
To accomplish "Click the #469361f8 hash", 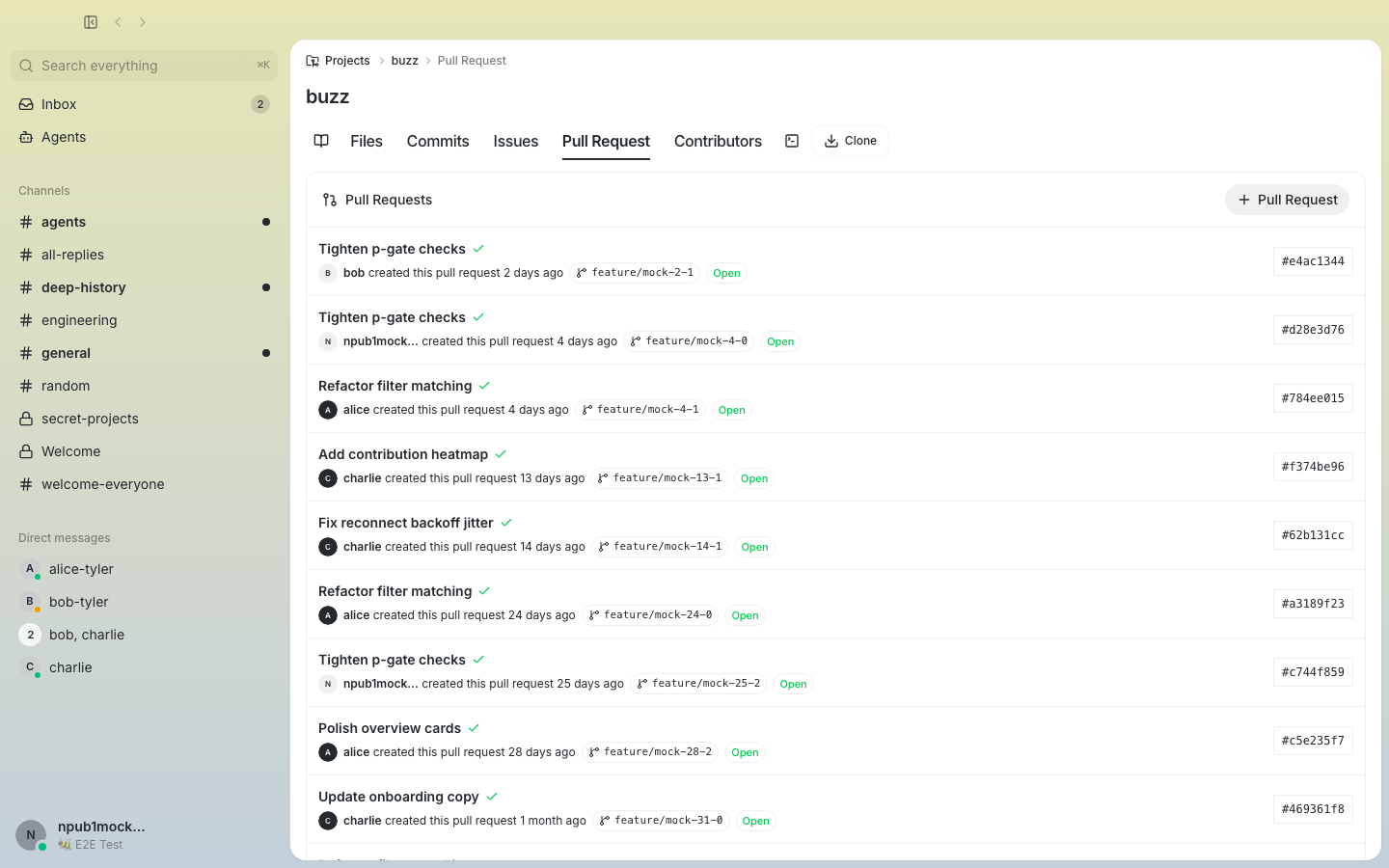I will (x=1313, y=809).
